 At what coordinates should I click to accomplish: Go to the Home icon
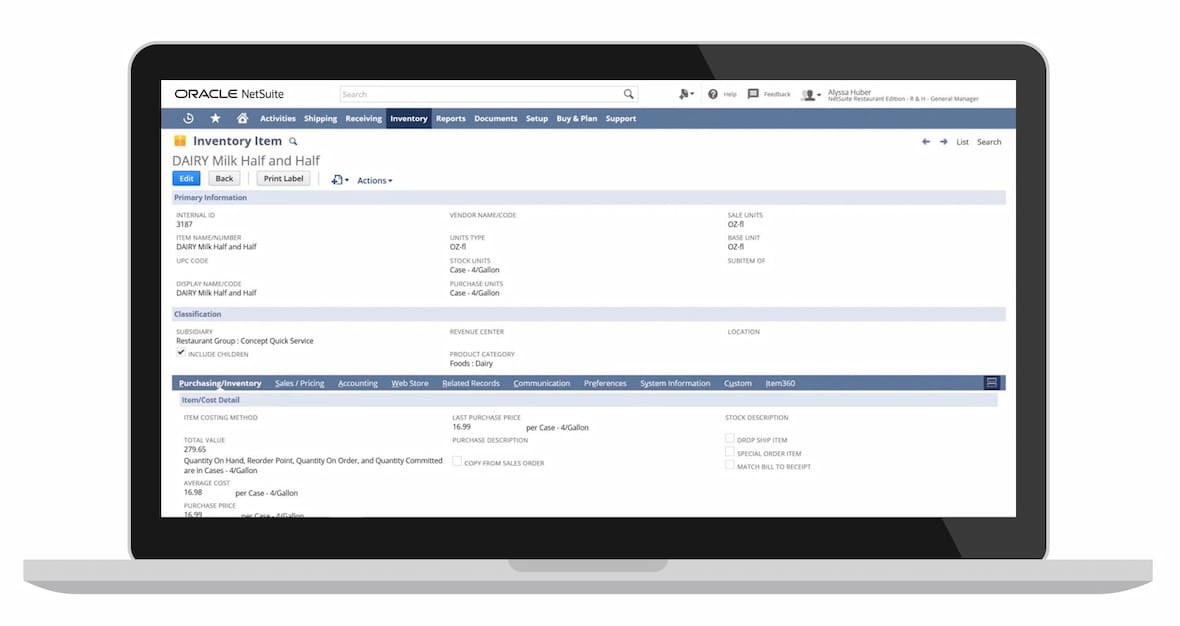[x=242, y=118]
